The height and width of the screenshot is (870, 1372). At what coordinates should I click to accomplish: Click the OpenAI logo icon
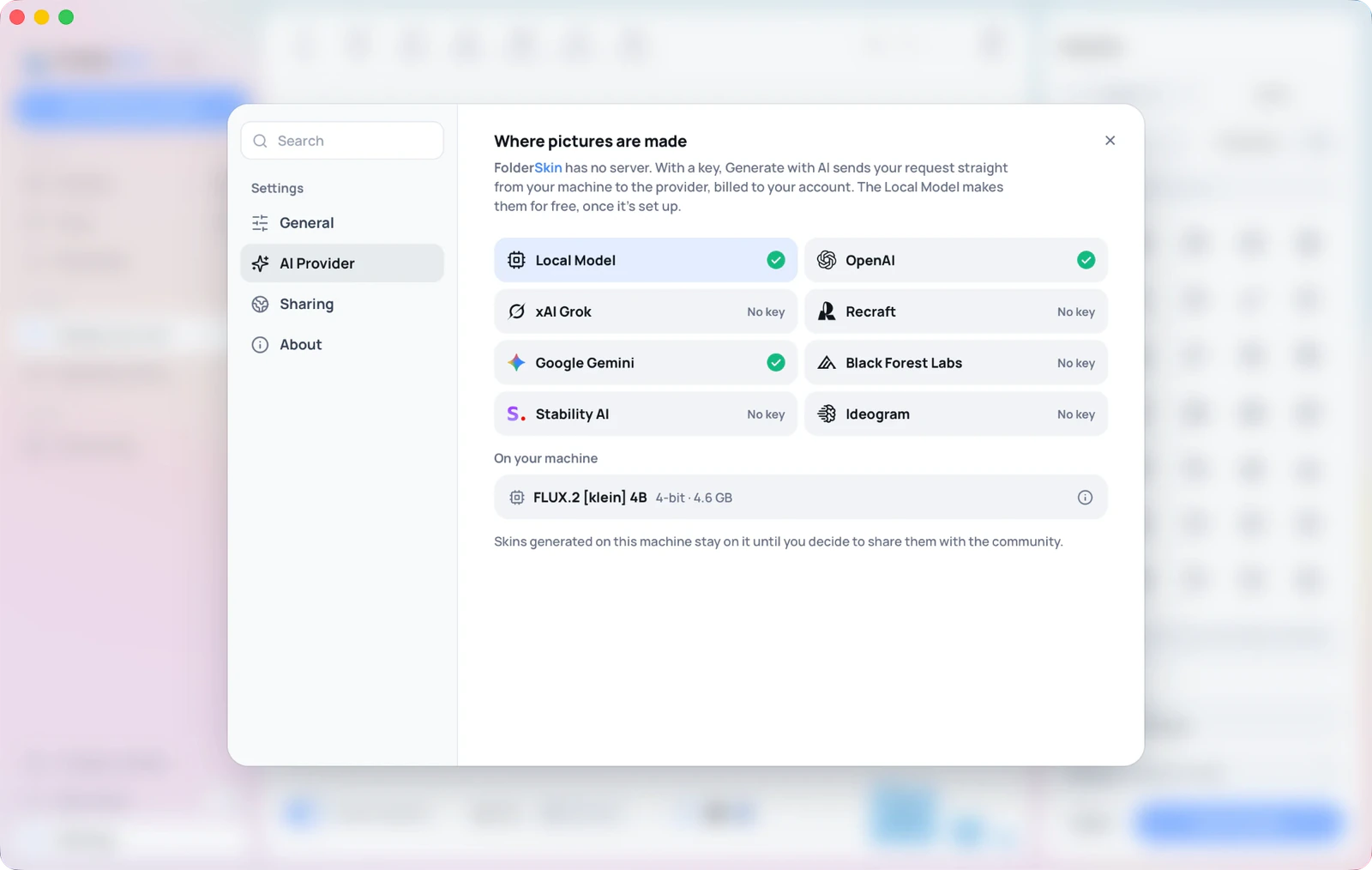[x=827, y=260]
